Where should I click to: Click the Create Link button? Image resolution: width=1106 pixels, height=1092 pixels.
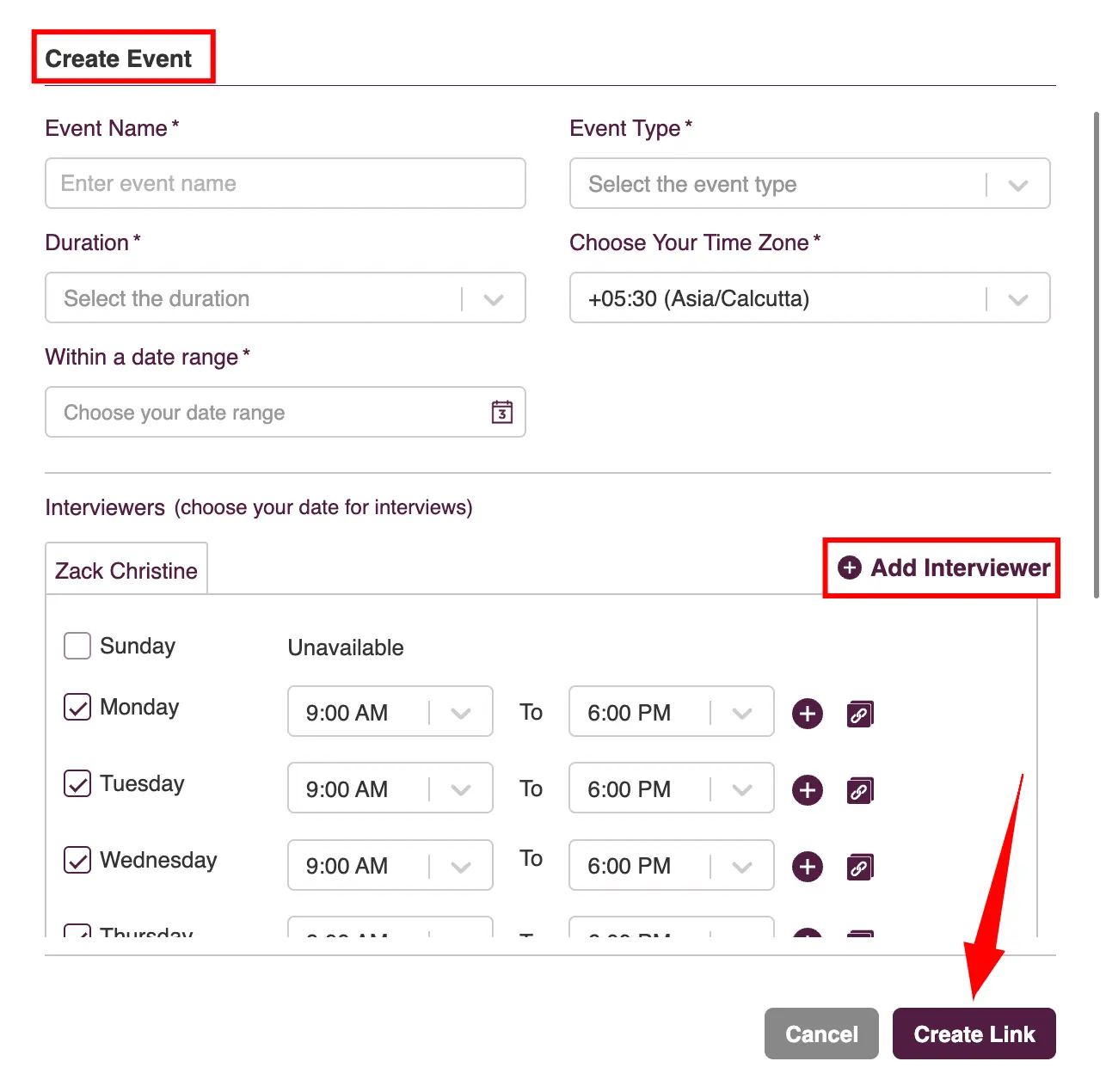974,1034
